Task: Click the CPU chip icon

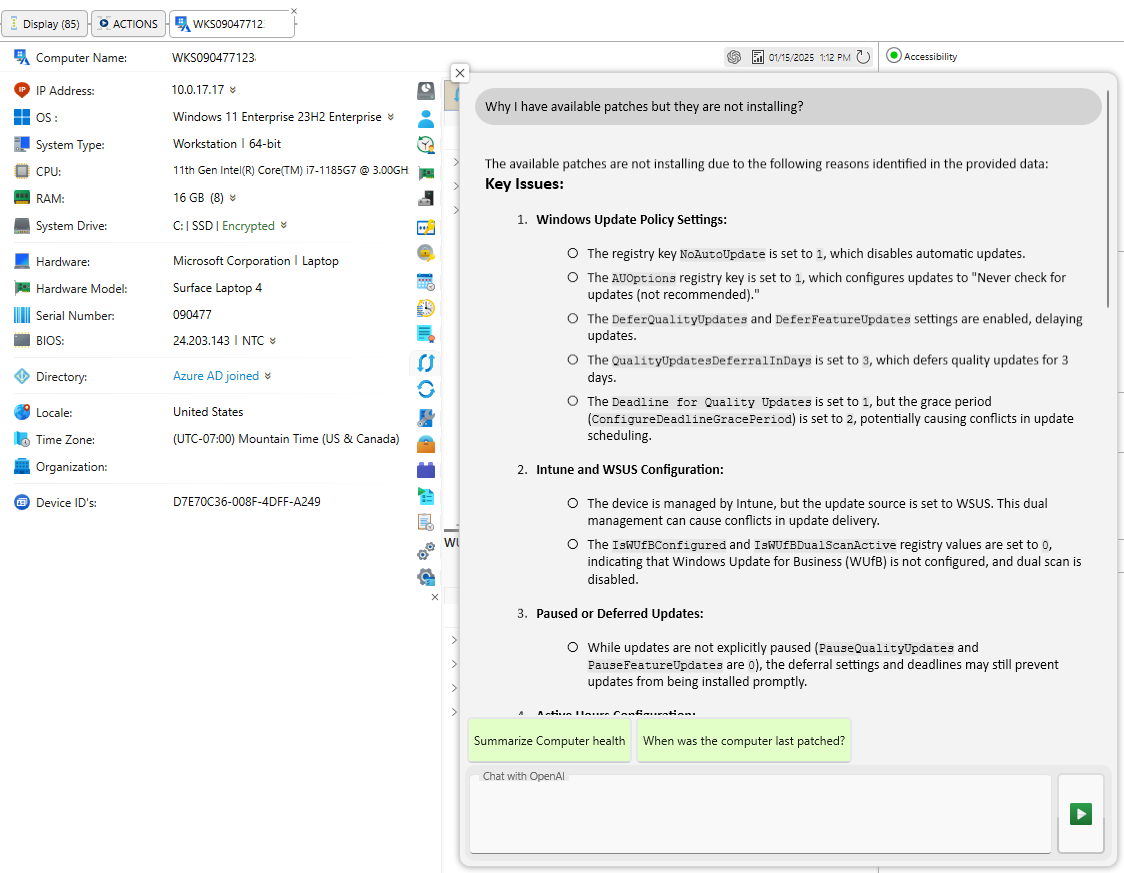Action: (22, 171)
